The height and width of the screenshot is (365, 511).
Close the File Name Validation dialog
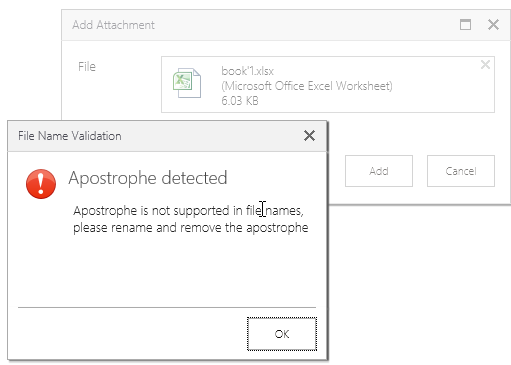coord(309,136)
